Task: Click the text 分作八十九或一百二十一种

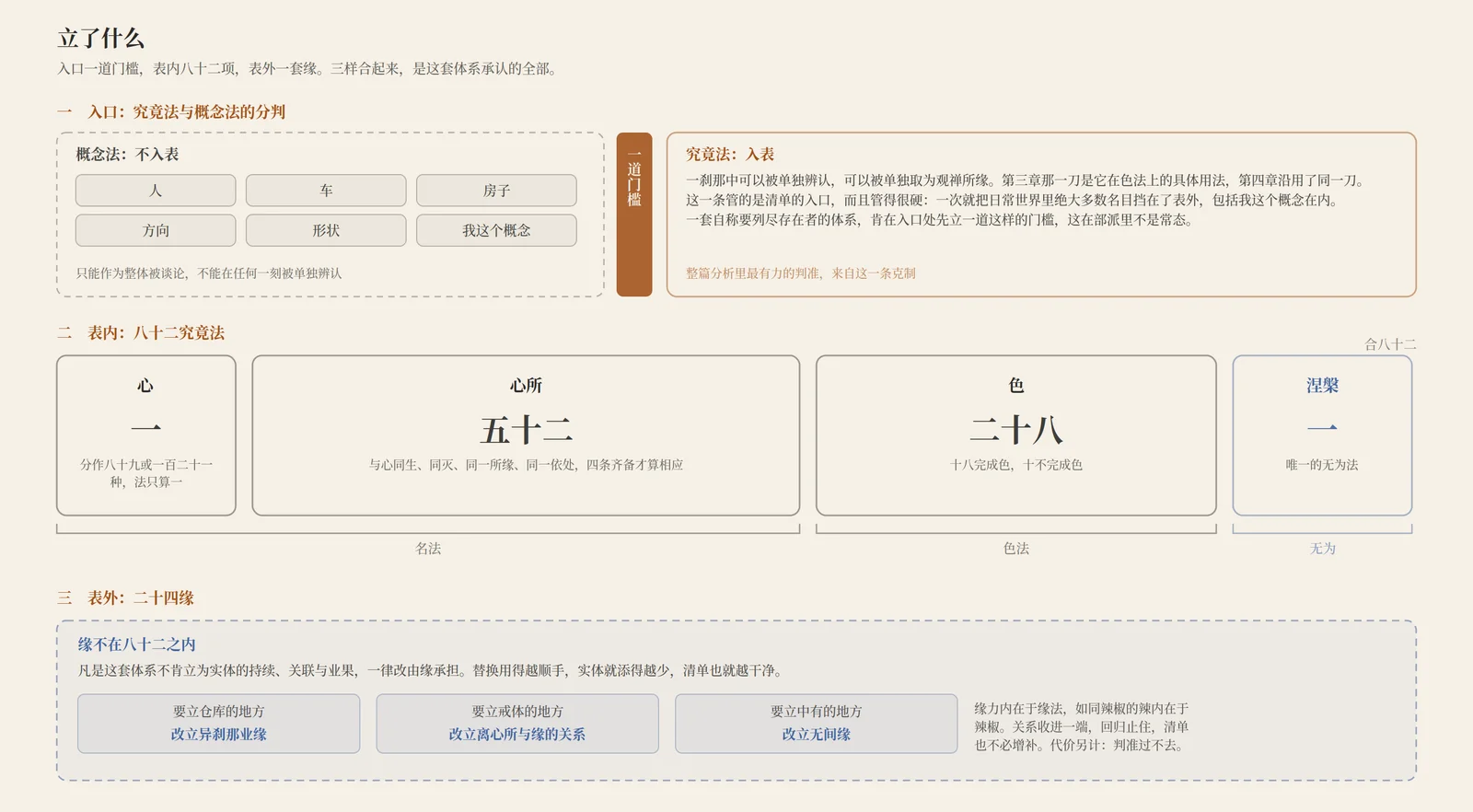Action: (146, 473)
